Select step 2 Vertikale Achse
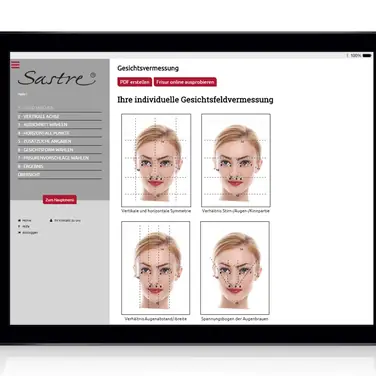376x376 pixels. tap(60, 117)
